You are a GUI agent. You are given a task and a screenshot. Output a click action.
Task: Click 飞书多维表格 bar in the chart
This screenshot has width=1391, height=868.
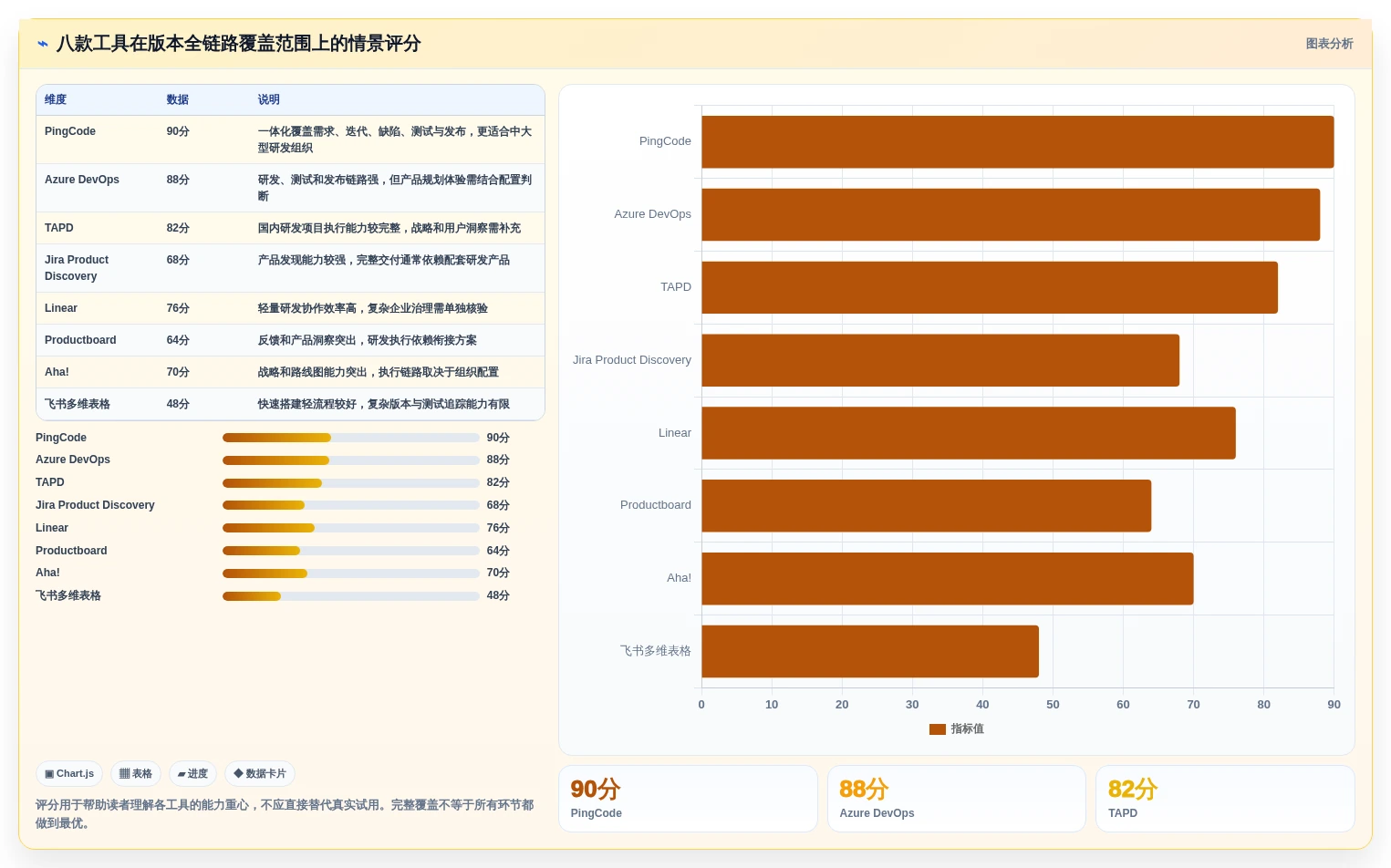[870, 651]
